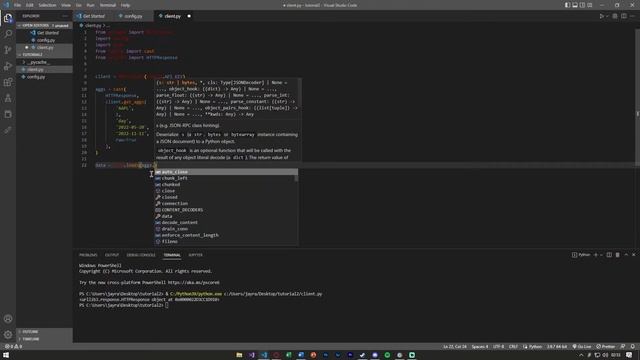
Task: Select config.py in Open Editors
Action: coord(44,40)
